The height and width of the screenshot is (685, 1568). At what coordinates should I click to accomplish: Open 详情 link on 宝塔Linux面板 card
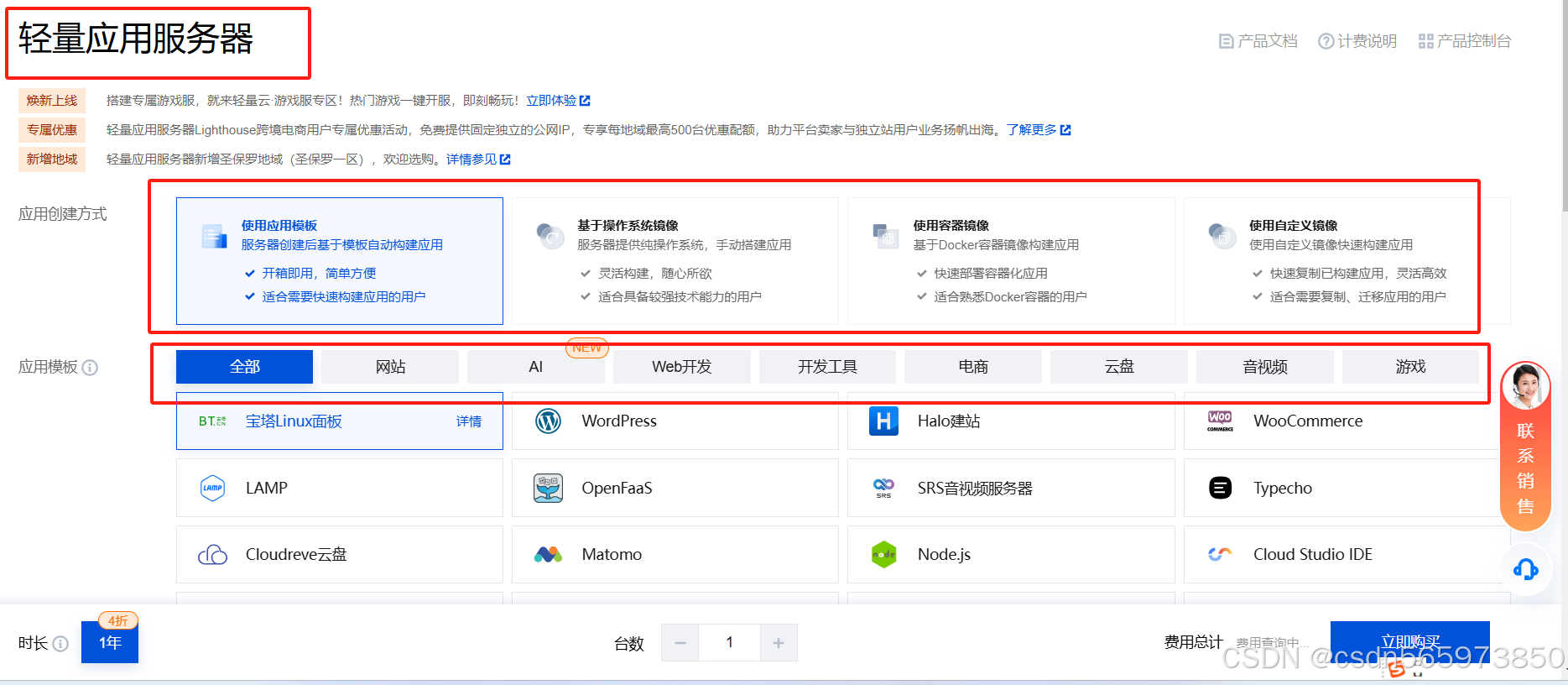click(x=469, y=421)
